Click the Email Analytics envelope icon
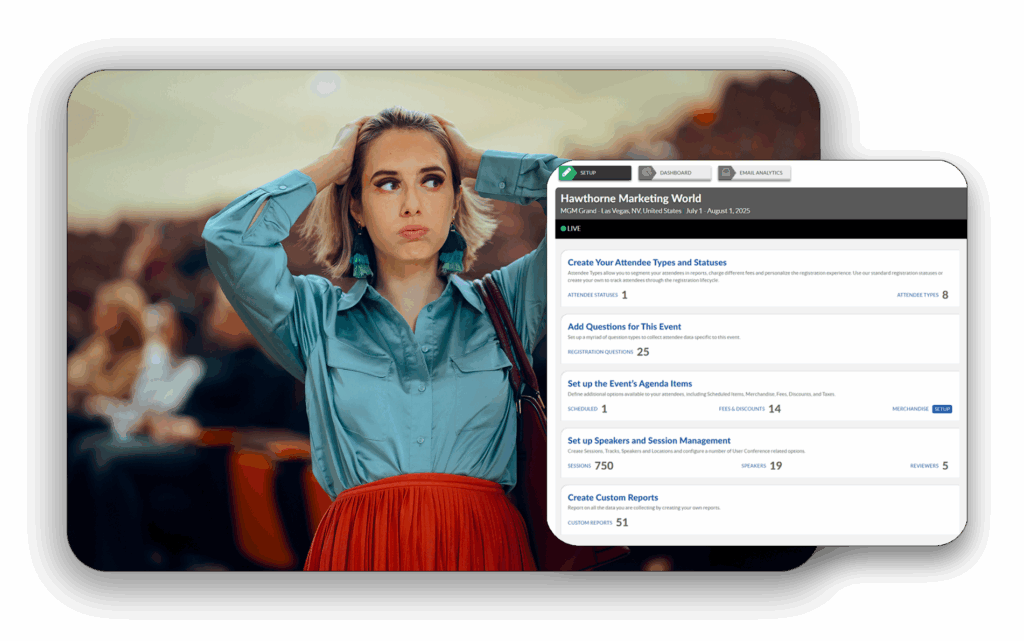Screen dimensions: 1024x641 [x=726, y=173]
